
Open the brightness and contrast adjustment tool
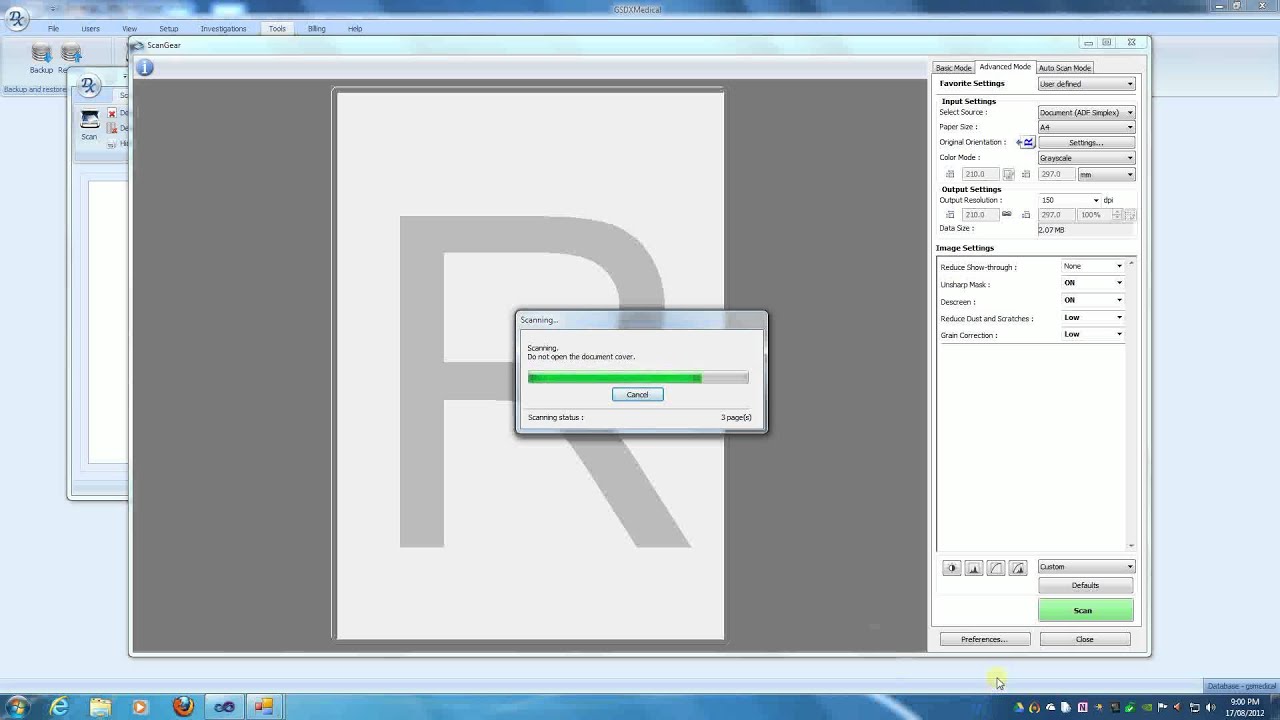pyautogui.click(x=951, y=568)
